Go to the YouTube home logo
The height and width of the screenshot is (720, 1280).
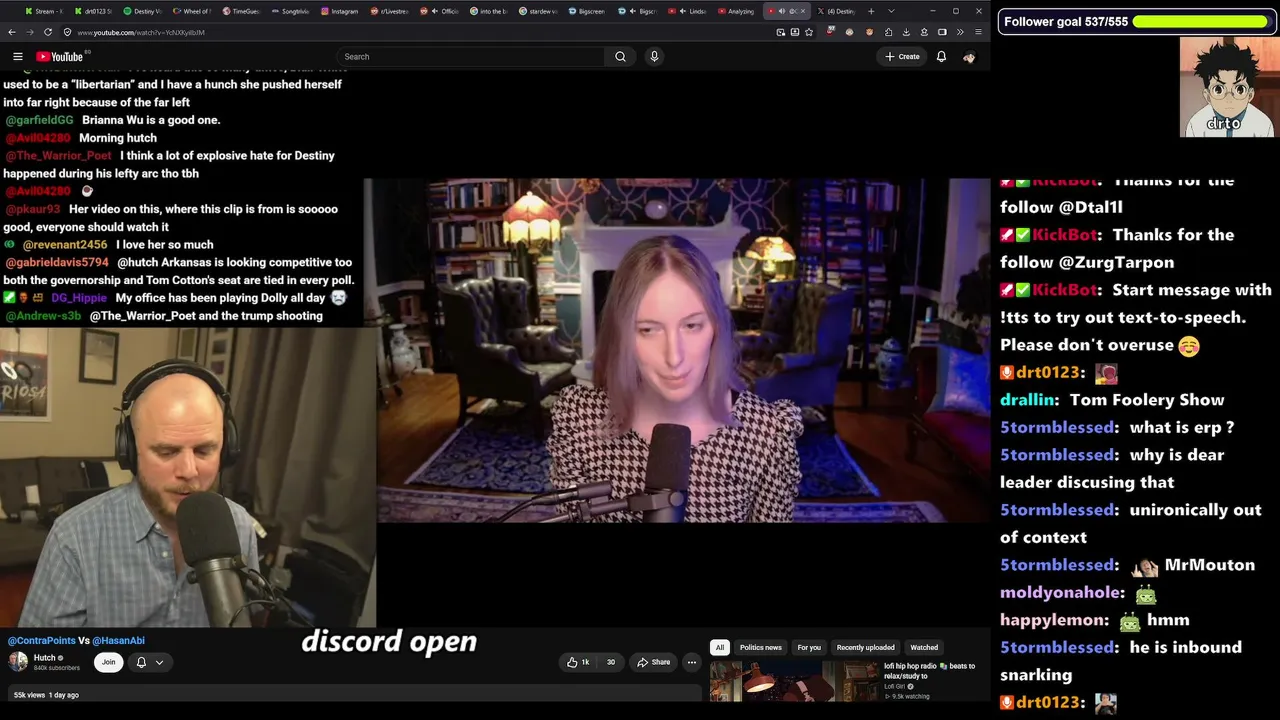point(60,57)
